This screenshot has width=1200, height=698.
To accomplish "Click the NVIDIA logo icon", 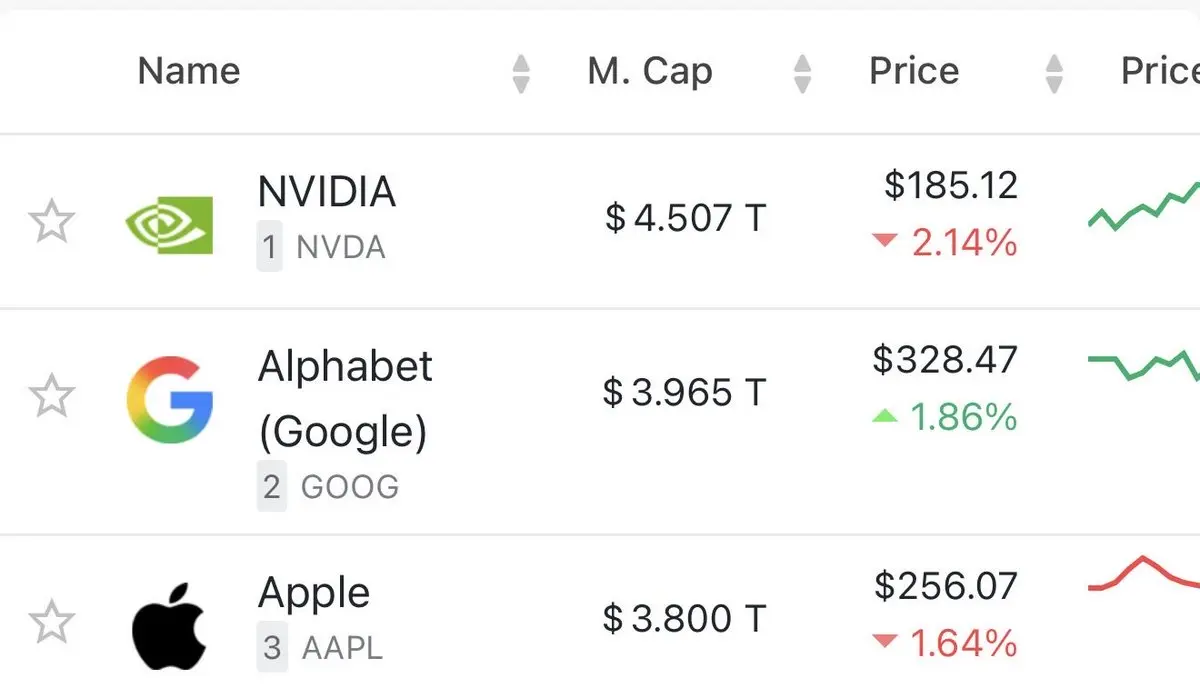I will click(x=168, y=223).
